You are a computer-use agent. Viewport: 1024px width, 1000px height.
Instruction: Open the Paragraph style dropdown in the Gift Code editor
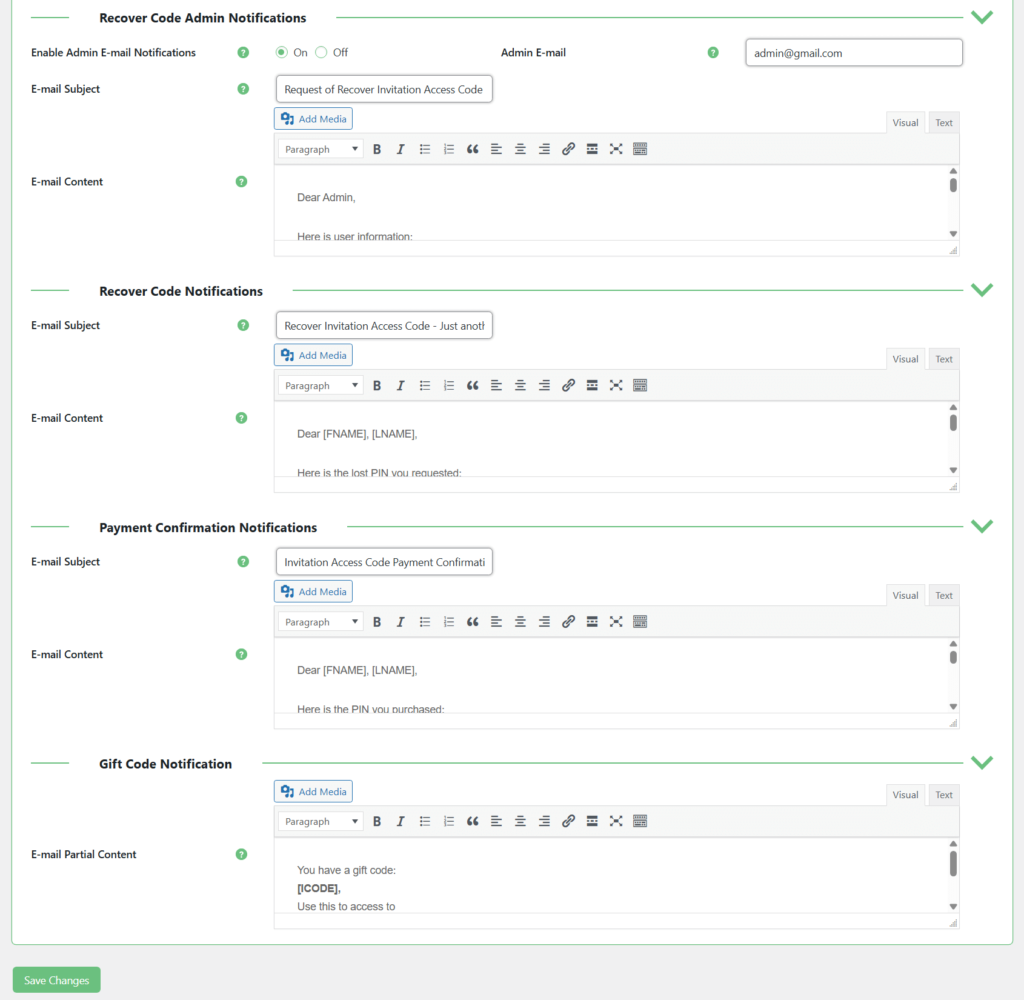point(319,820)
